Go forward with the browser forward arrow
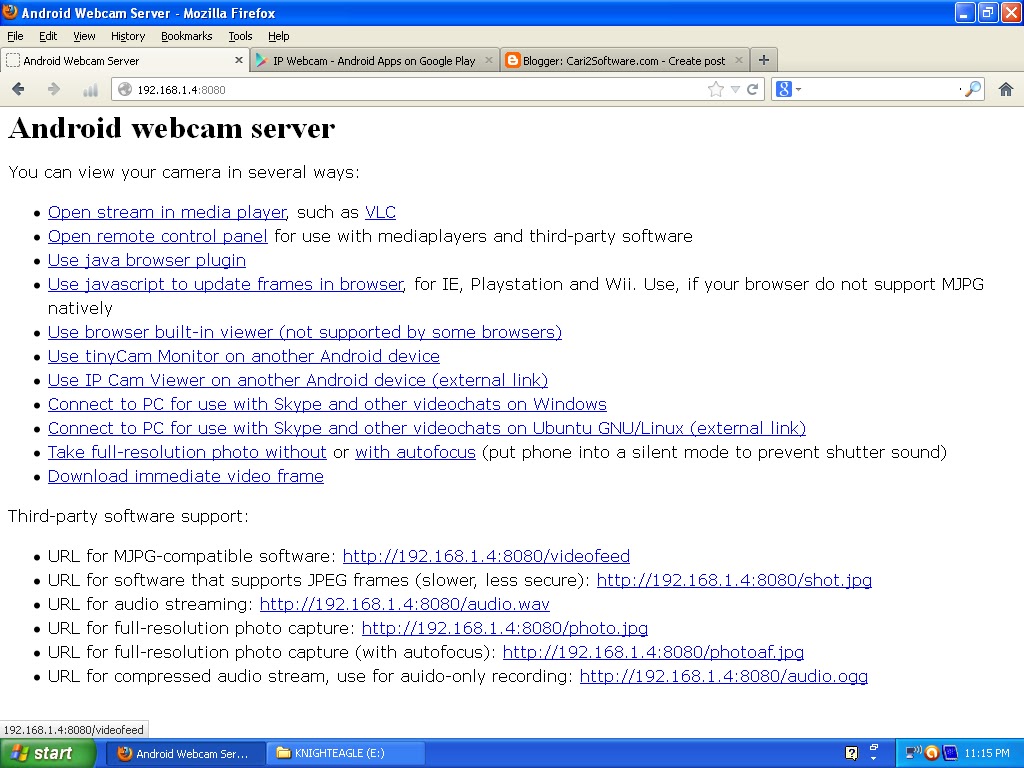1024x768 pixels. (54, 89)
